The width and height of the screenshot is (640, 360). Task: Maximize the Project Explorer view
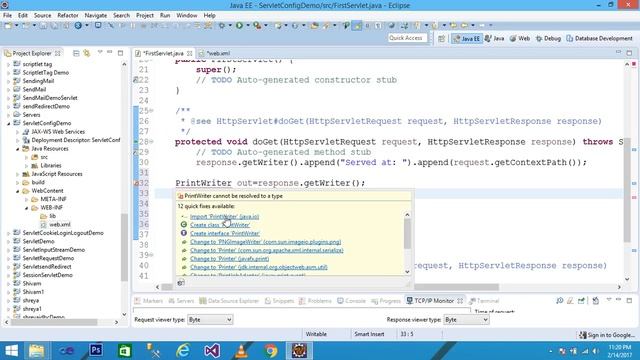120,53
